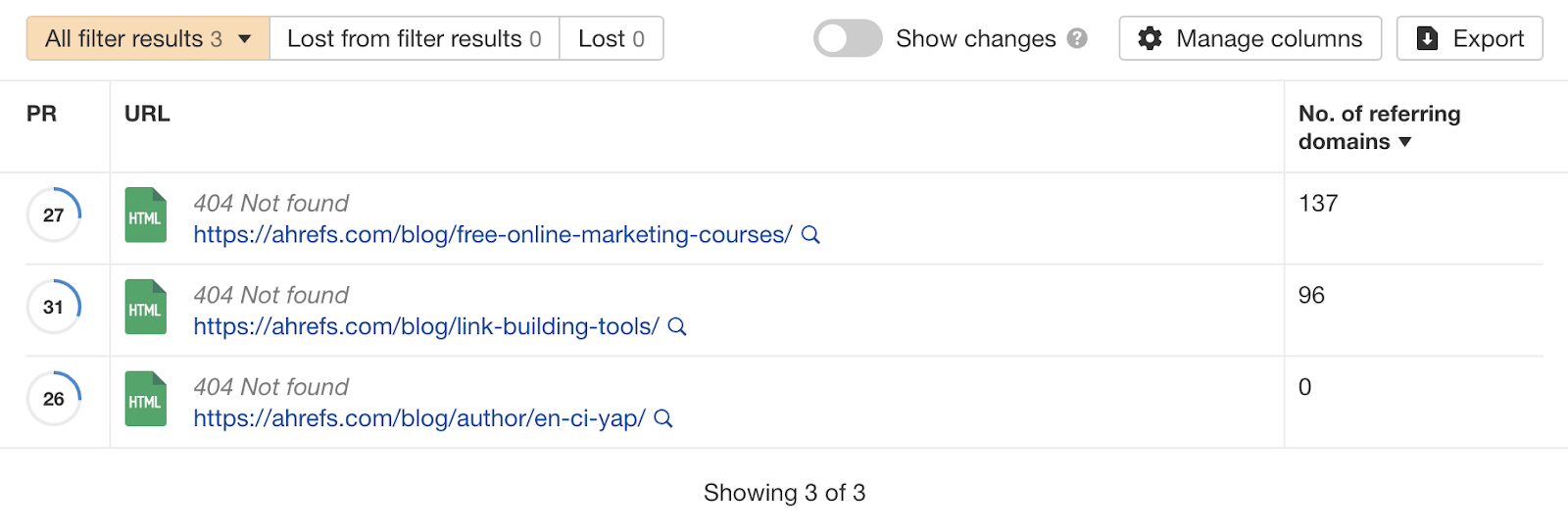Select the Lost 0 tab
This screenshot has width=1568, height=532.
click(611, 39)
